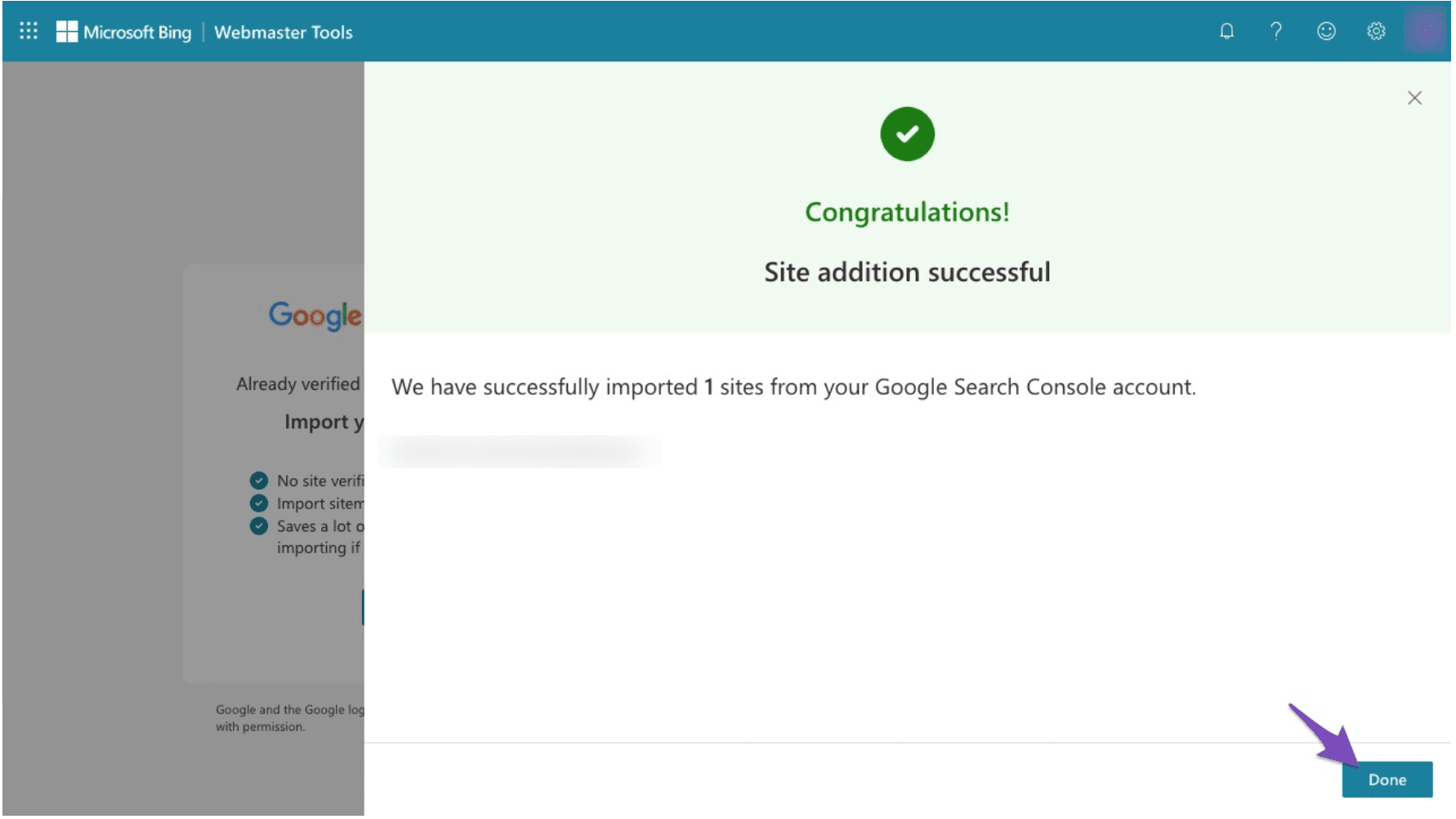
Task: Click the "Site addition successful" text
Action: 909,272
